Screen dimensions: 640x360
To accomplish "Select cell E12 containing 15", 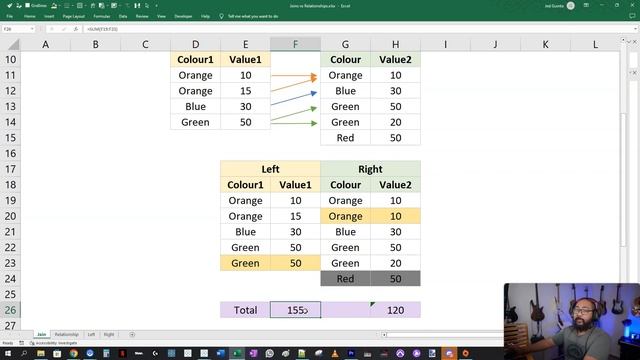I will point(245,91).
